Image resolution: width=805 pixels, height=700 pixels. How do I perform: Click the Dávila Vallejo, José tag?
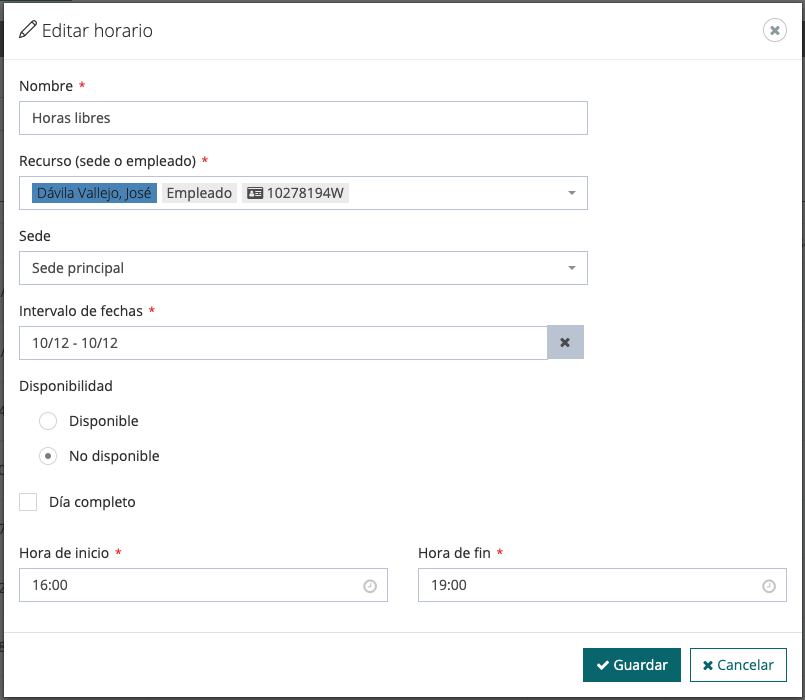[93, 193]
